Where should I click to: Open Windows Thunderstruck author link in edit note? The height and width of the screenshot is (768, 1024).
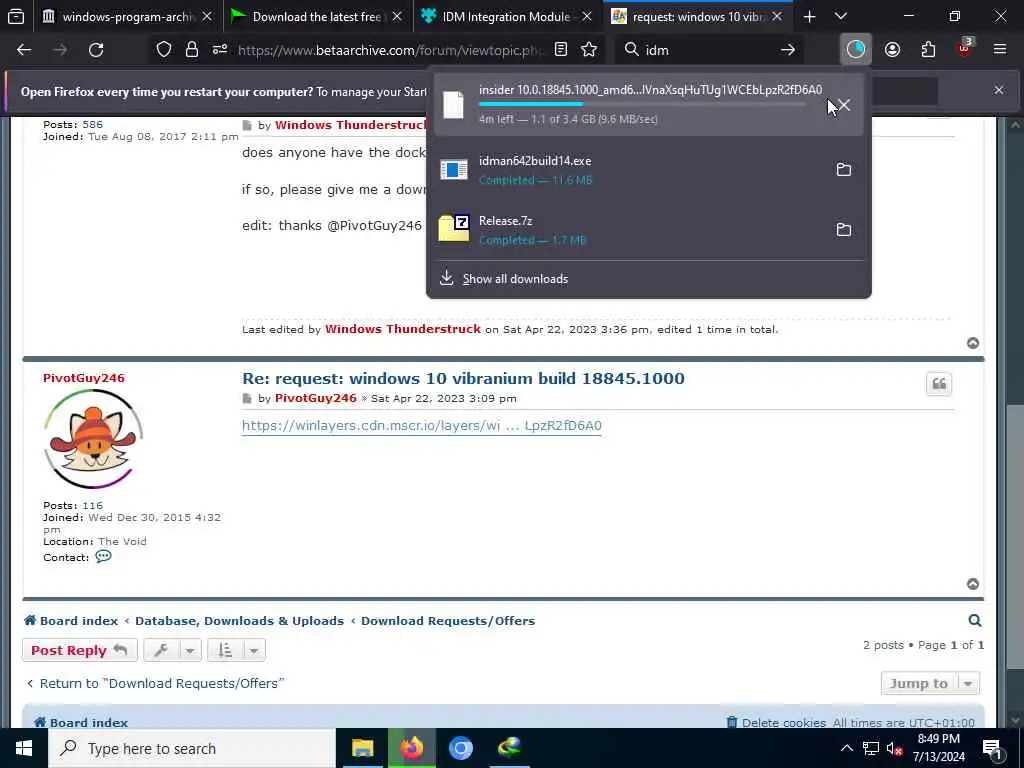coord(403,329)
